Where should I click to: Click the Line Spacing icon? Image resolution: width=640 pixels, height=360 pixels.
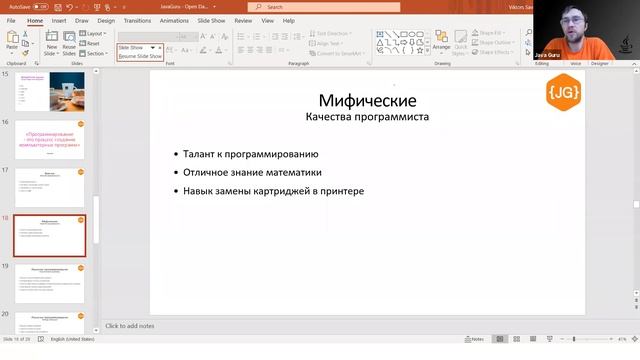pyautogui.click(x=297, y=37)
